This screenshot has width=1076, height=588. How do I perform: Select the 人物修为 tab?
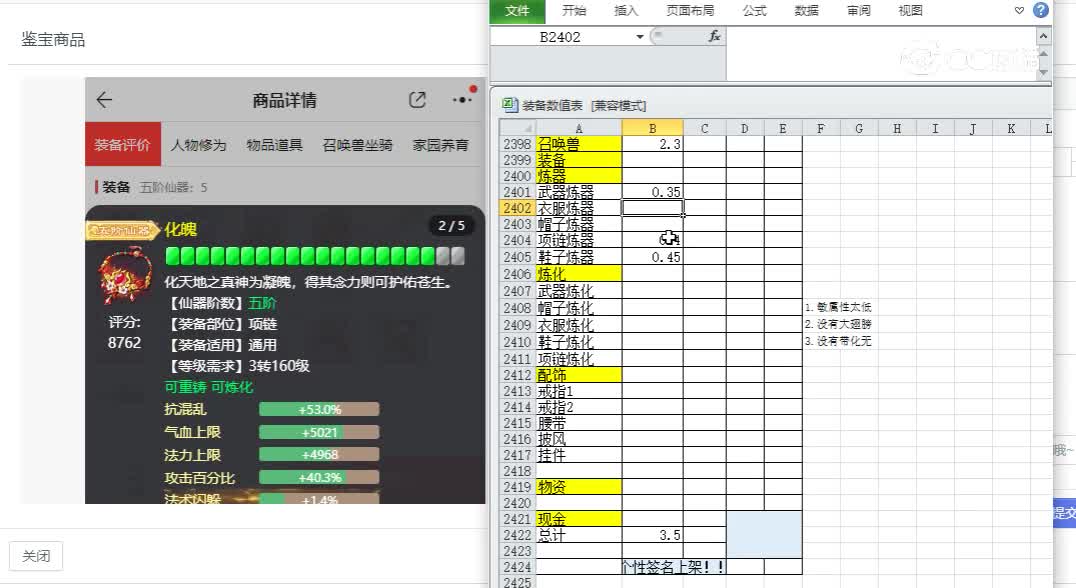click(198, 145)
